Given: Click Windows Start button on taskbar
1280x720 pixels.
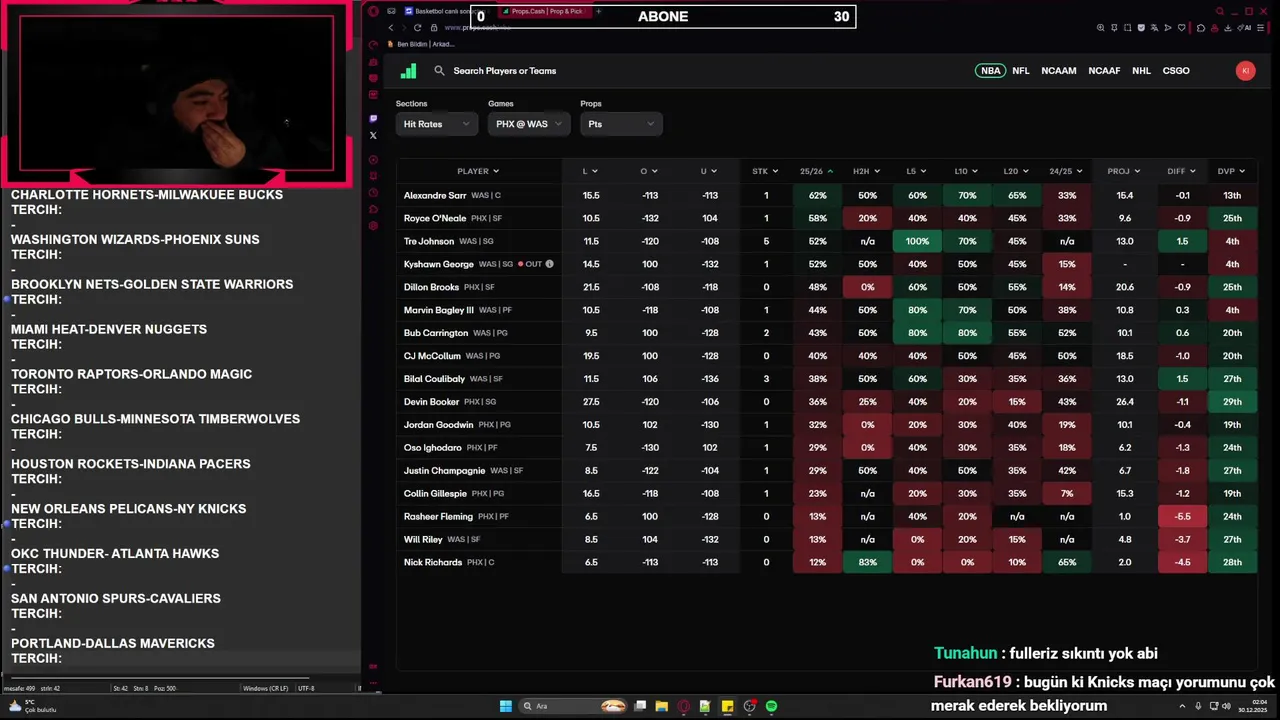Looking at the screenshot, I should point(506,706).
